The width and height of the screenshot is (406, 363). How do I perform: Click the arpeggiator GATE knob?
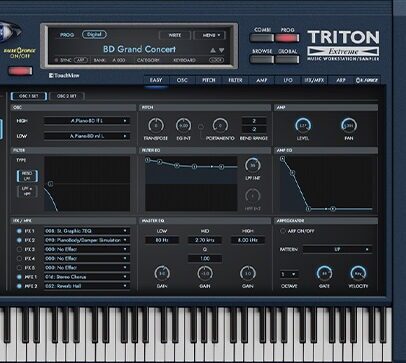click(x=324, y=273)
